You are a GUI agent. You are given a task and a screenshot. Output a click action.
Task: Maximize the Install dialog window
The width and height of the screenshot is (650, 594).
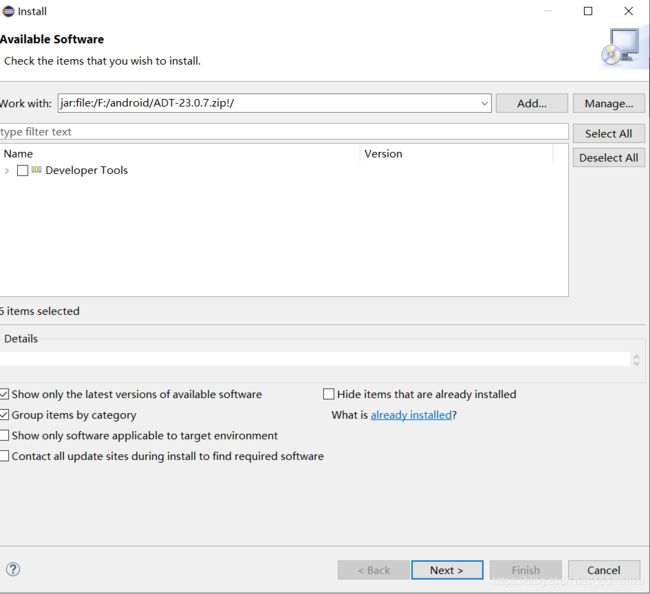588,11
